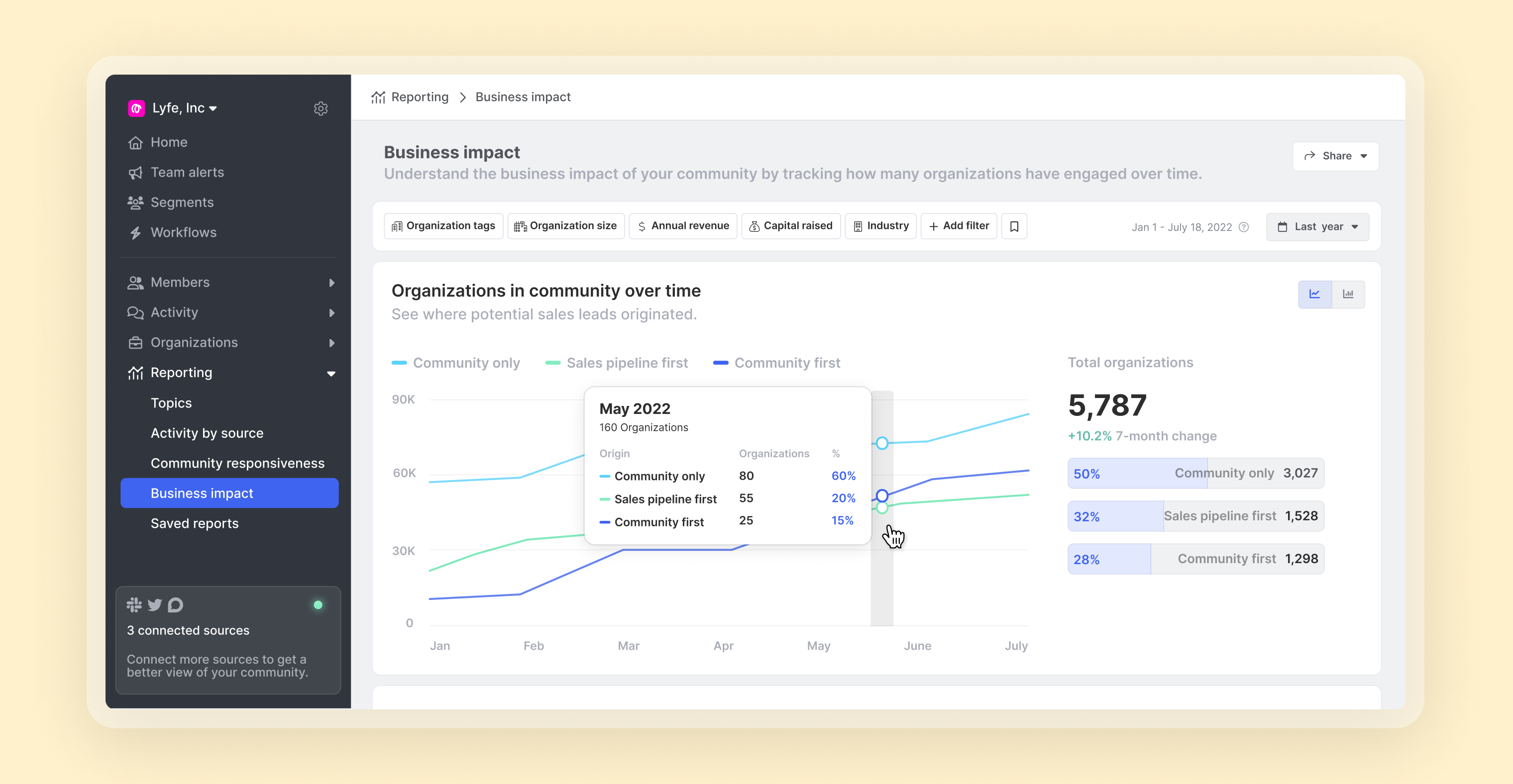Click the date range help question icon

coord(1243,227)
